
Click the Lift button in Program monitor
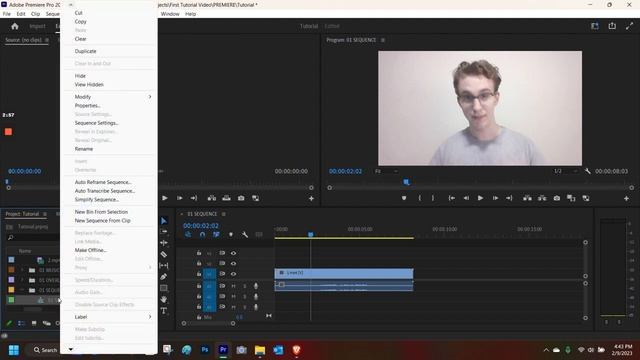click(527, 198)
